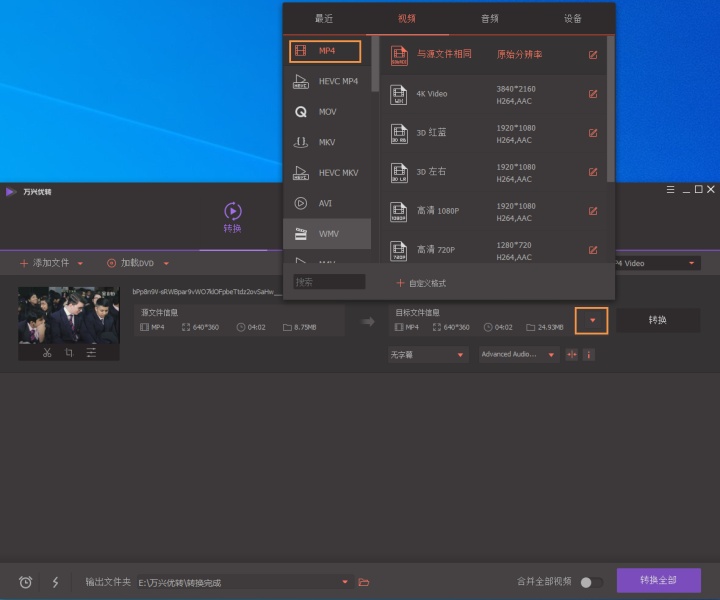Screen dimensions: 720x600
Task: Select 高清 720P preset row
Action: [x=494, y=248]
